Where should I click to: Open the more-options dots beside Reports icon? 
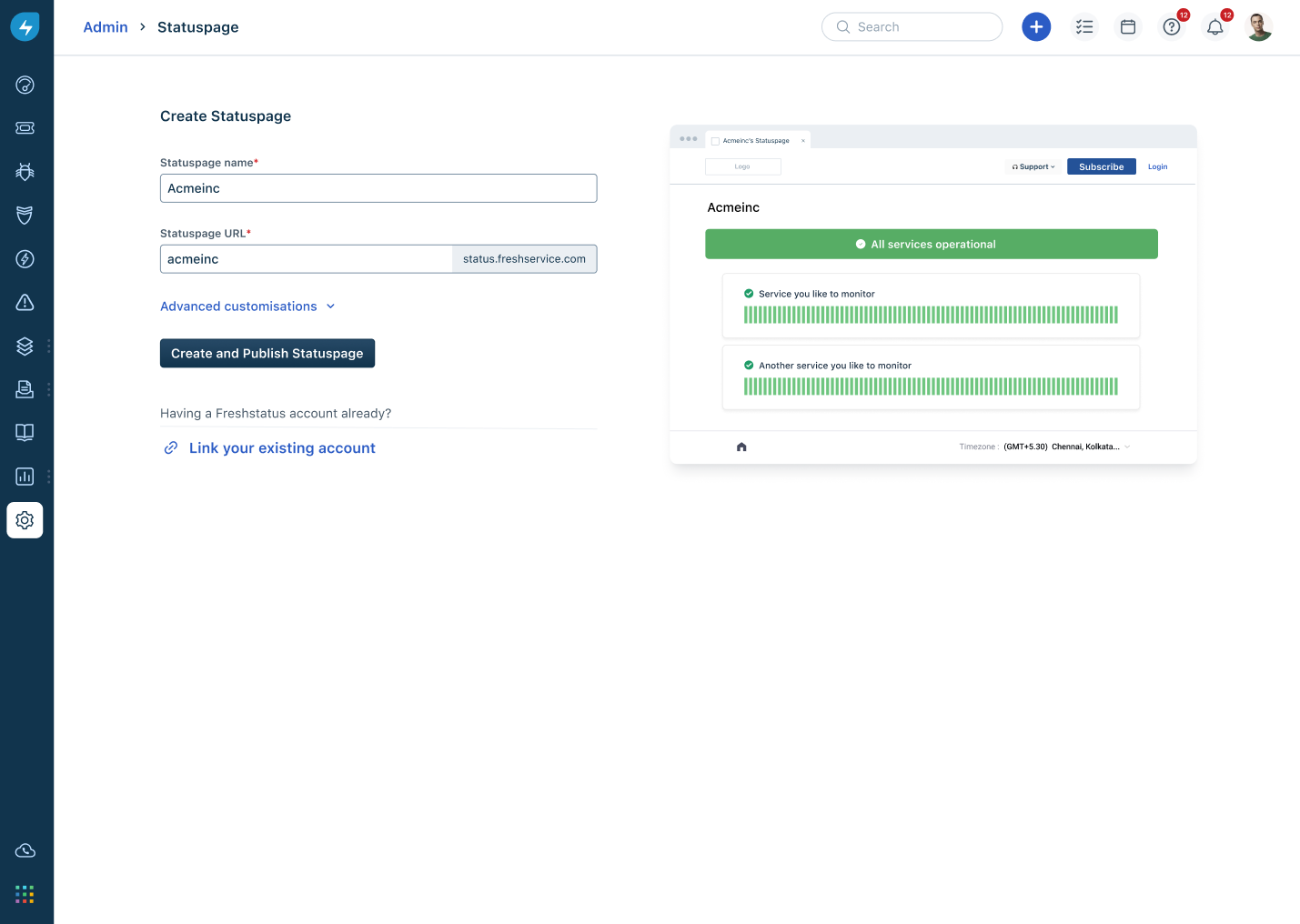click(x=48, y=477)
